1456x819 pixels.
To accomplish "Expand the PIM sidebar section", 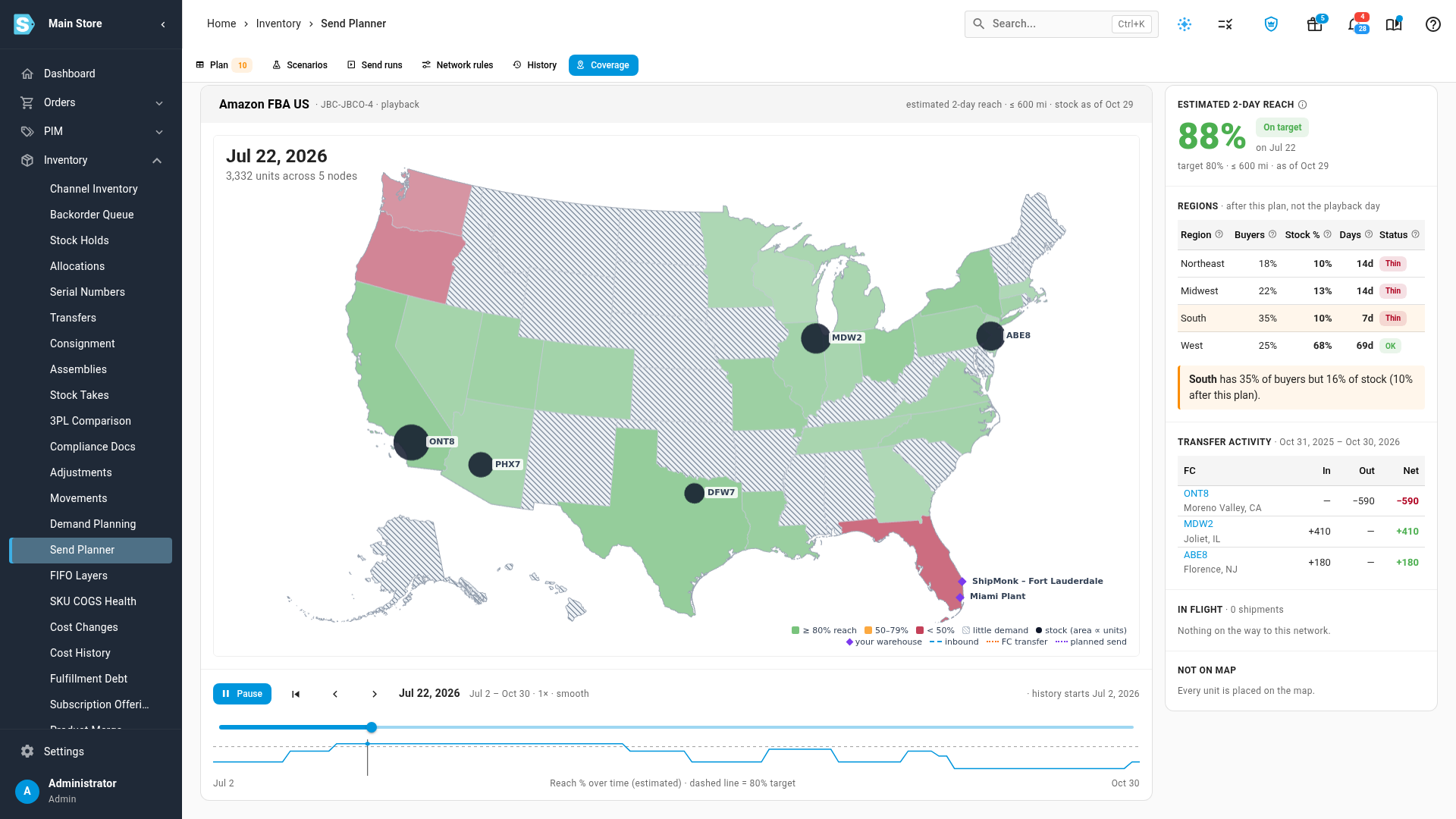I will click(91, 131).
